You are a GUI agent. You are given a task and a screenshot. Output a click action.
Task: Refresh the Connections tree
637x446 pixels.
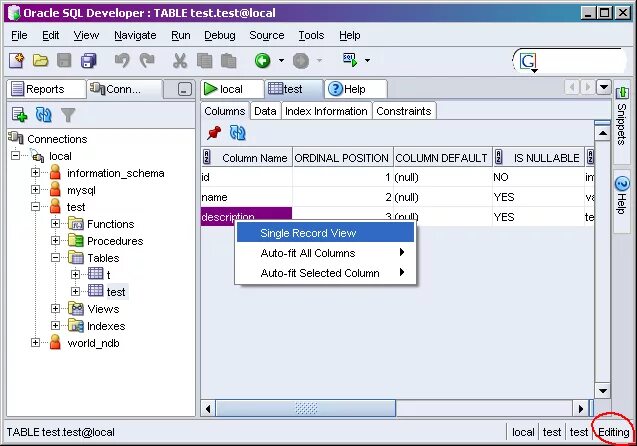pyautogui.click(x=43, y=115)
